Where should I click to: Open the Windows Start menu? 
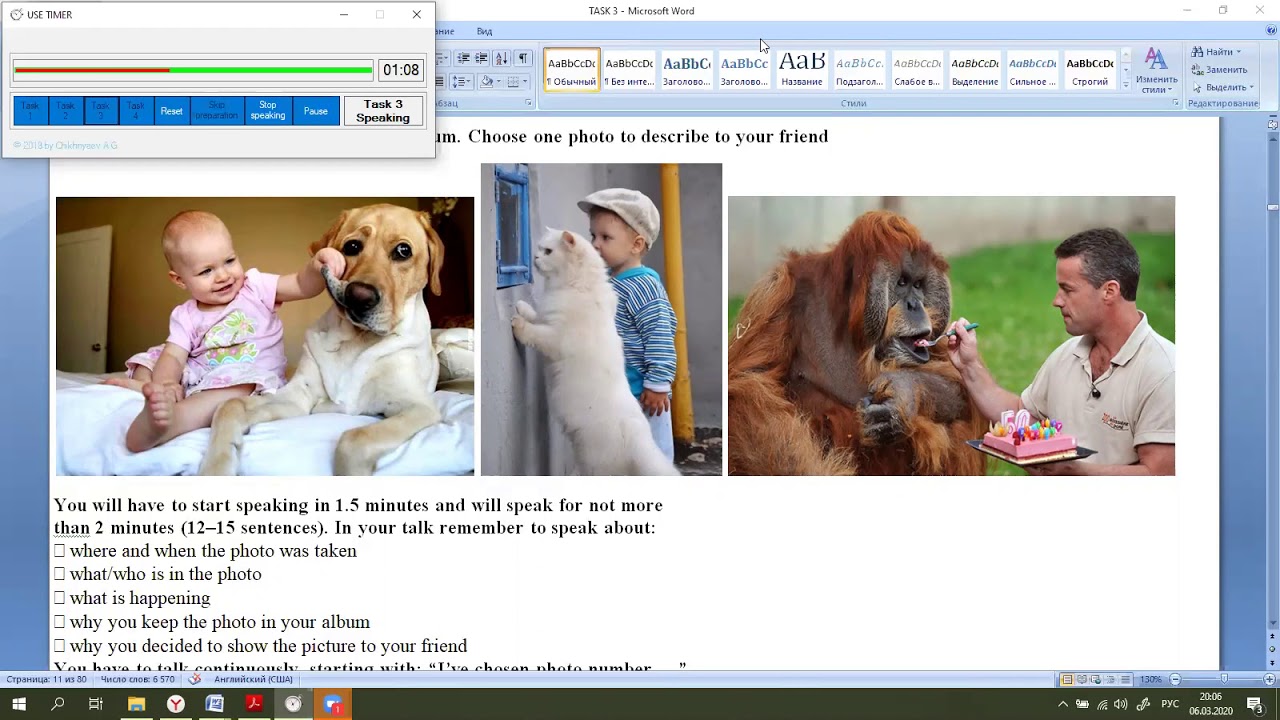[19, 704]
